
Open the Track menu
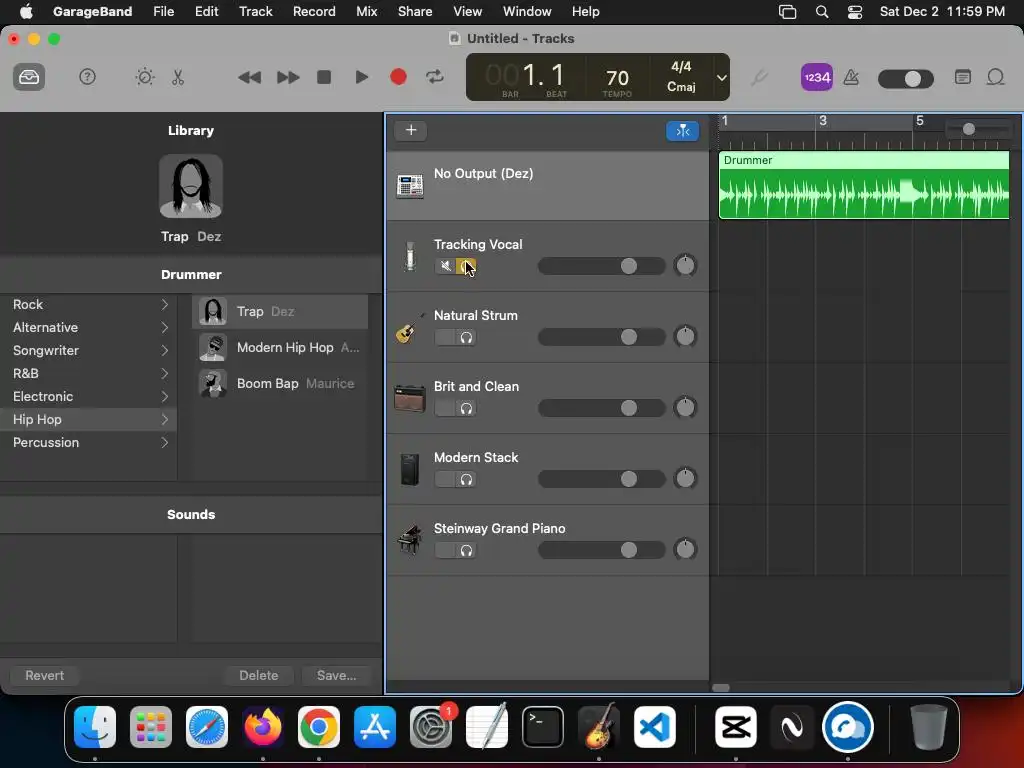(255, 11)
